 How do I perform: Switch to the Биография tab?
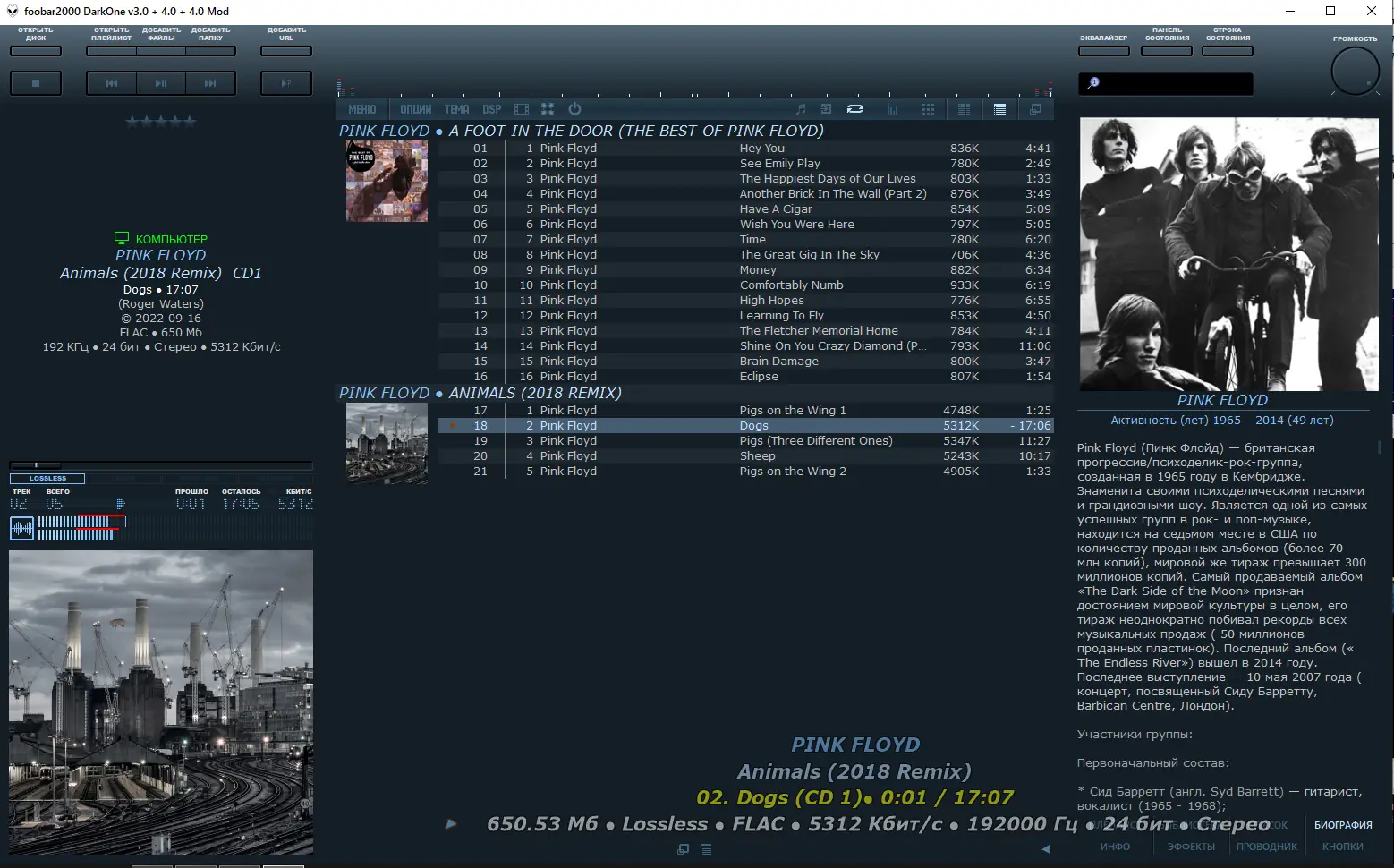point(1343,825)
